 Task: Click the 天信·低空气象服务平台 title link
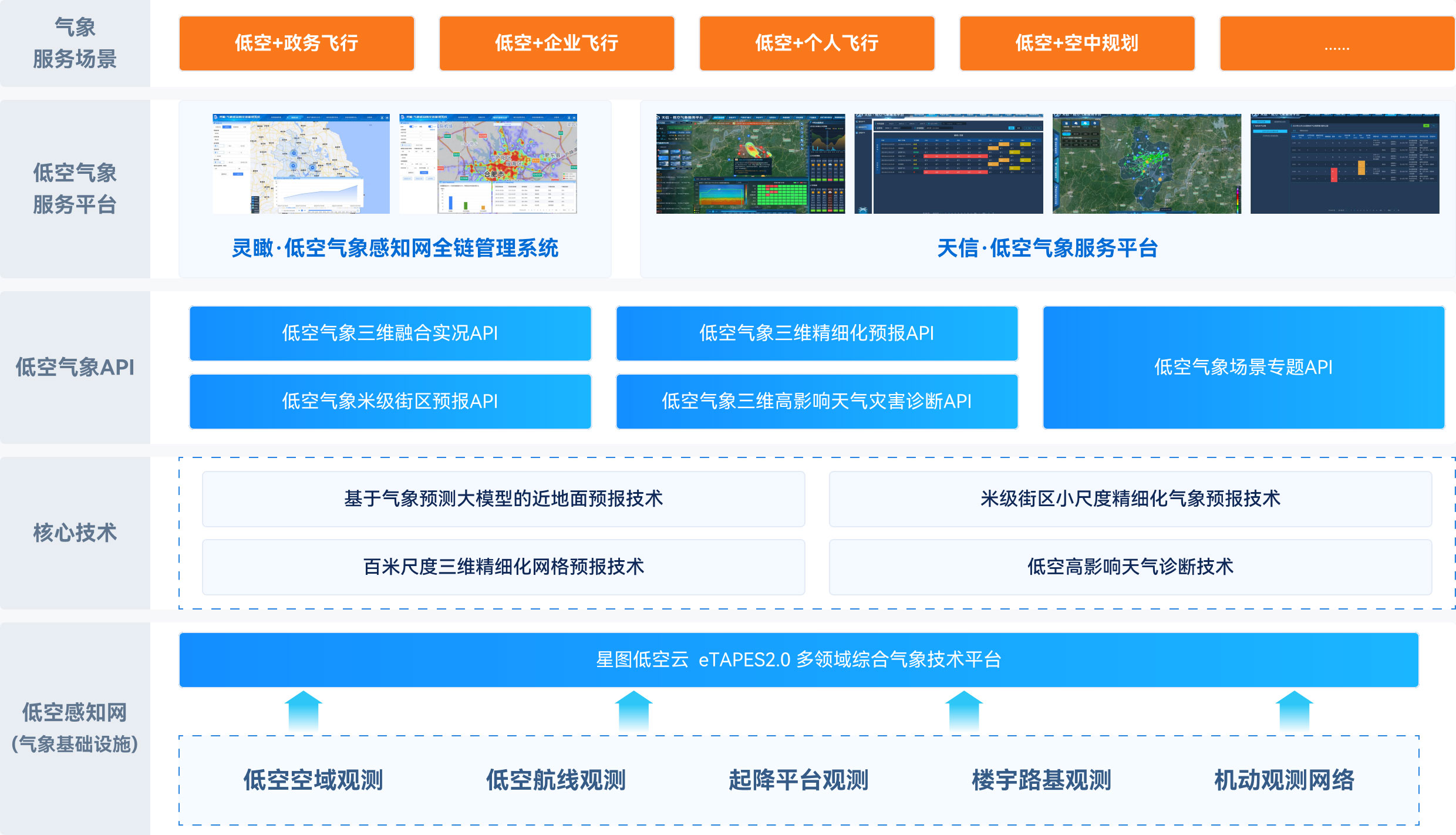click(x=1047, y=248)
